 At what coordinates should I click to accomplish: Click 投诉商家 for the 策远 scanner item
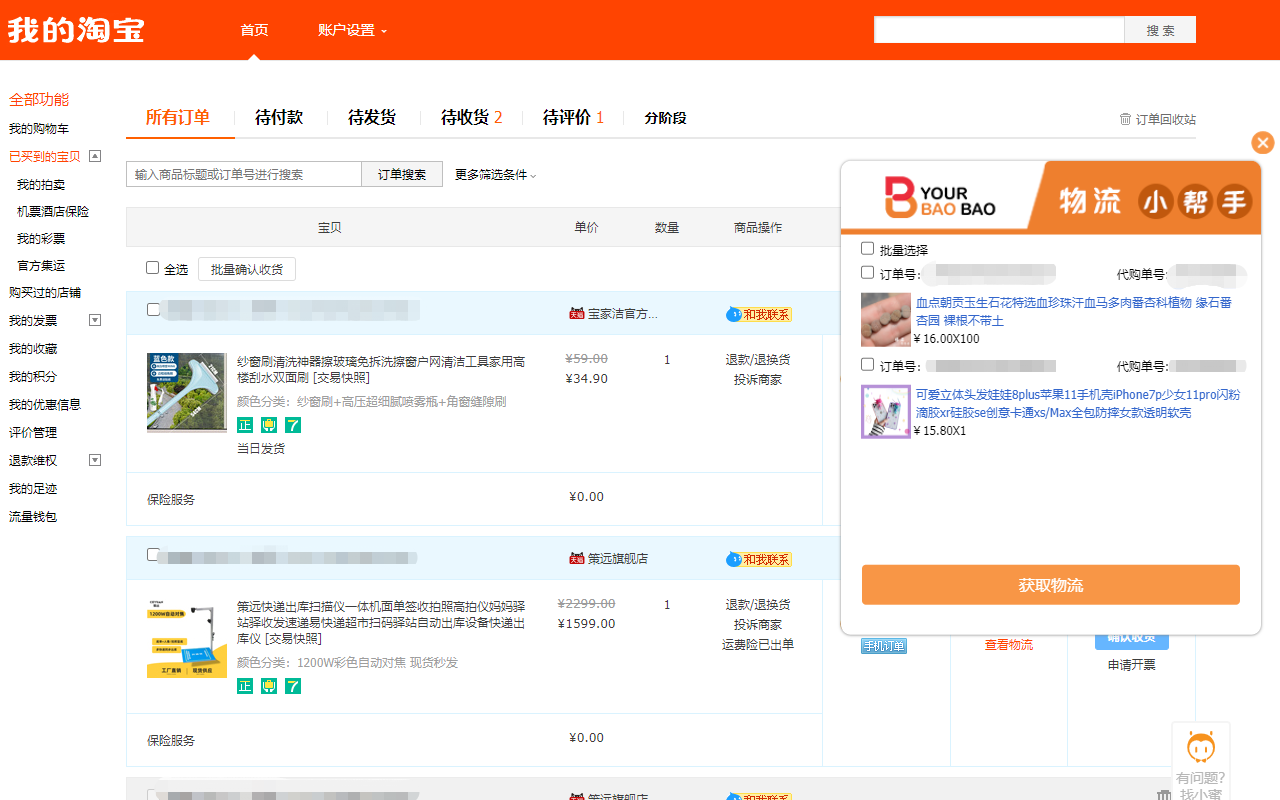758,625
